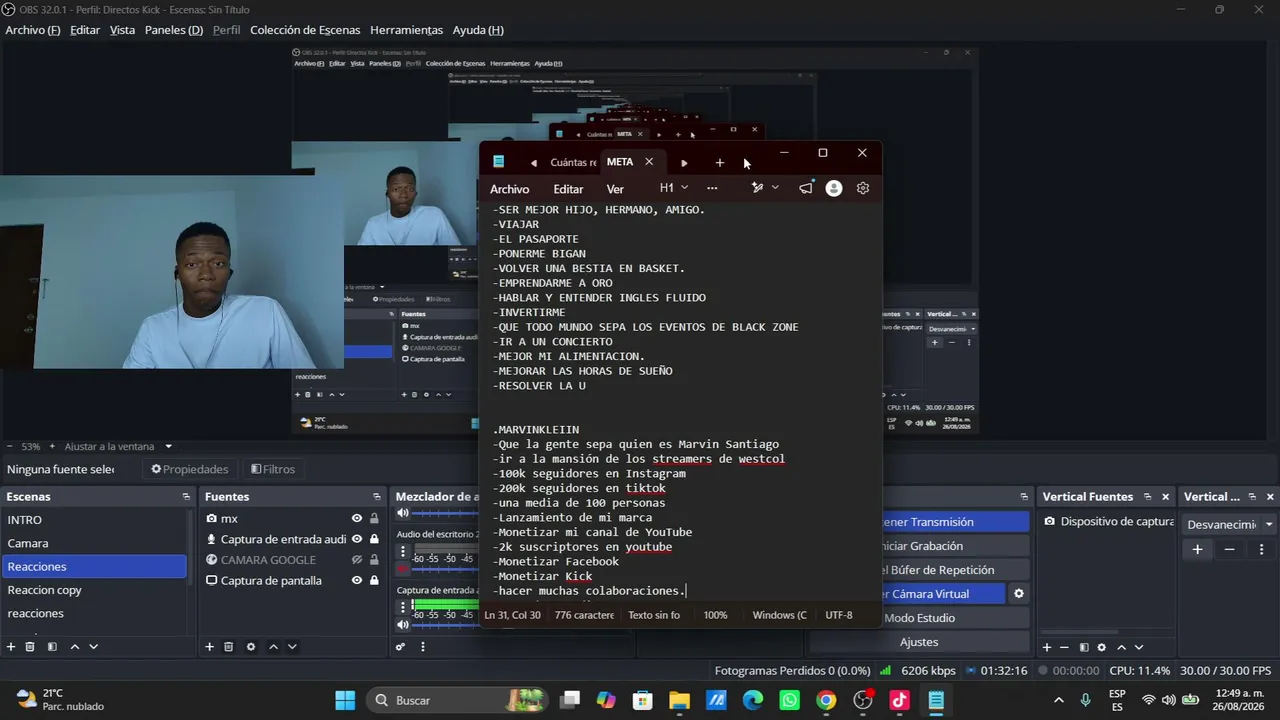Enable Modo Estudio
Image resolution: width=1280 pixels, height=720 pixels.
(919, 618)
